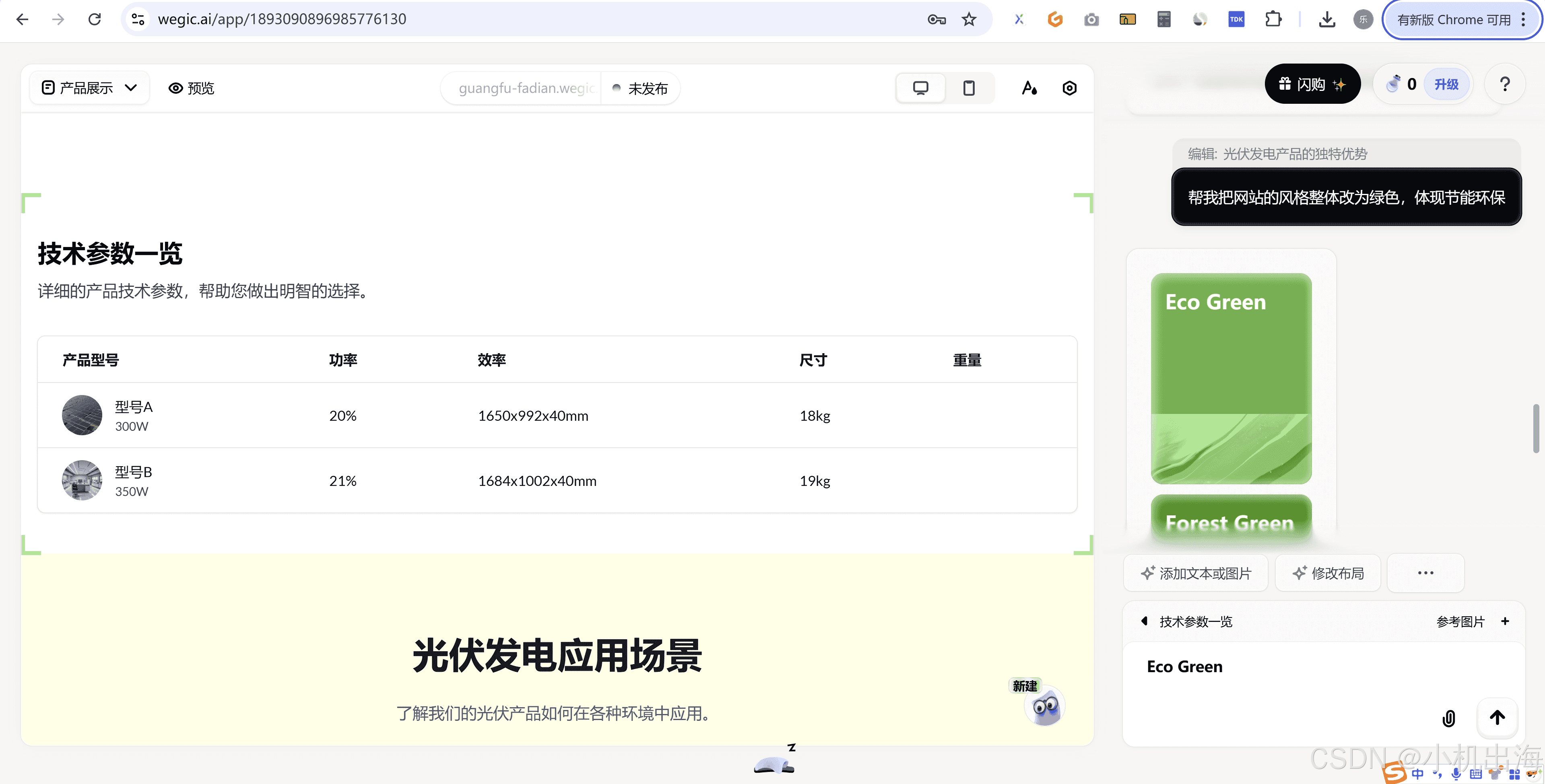Bookmark this page with the star
1545x784 pixels.
coord(969,19)
